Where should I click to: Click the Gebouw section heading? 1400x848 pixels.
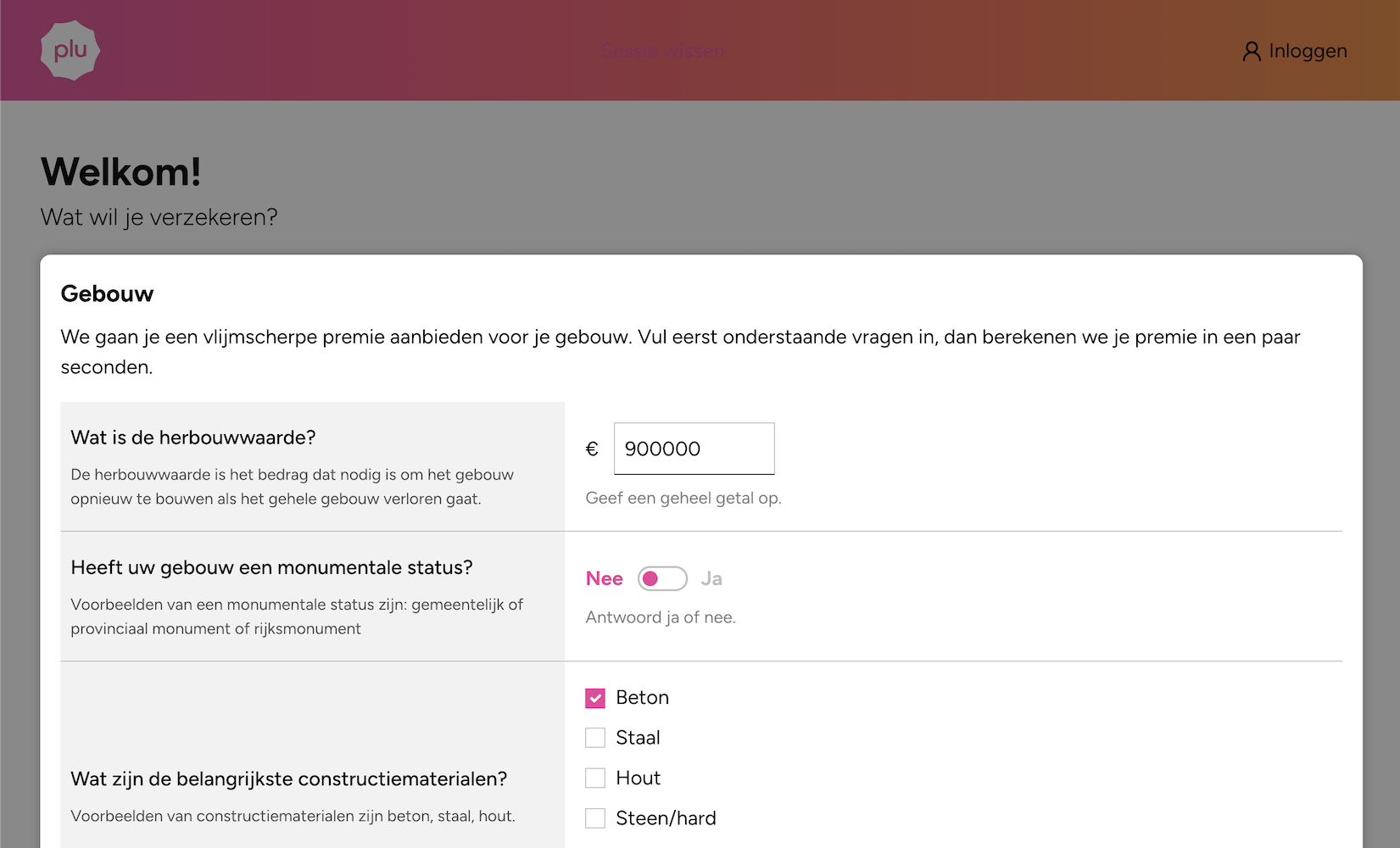click(107, 293)
